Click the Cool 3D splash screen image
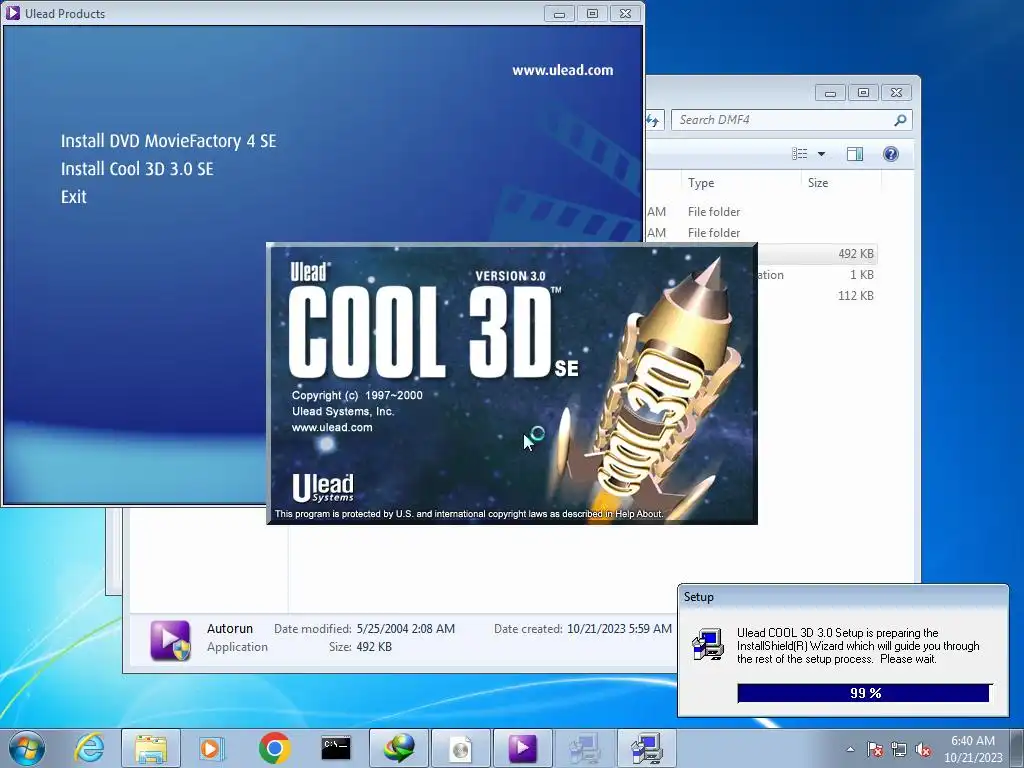This screenshot has height=768, width=1024. coord(512,383)
